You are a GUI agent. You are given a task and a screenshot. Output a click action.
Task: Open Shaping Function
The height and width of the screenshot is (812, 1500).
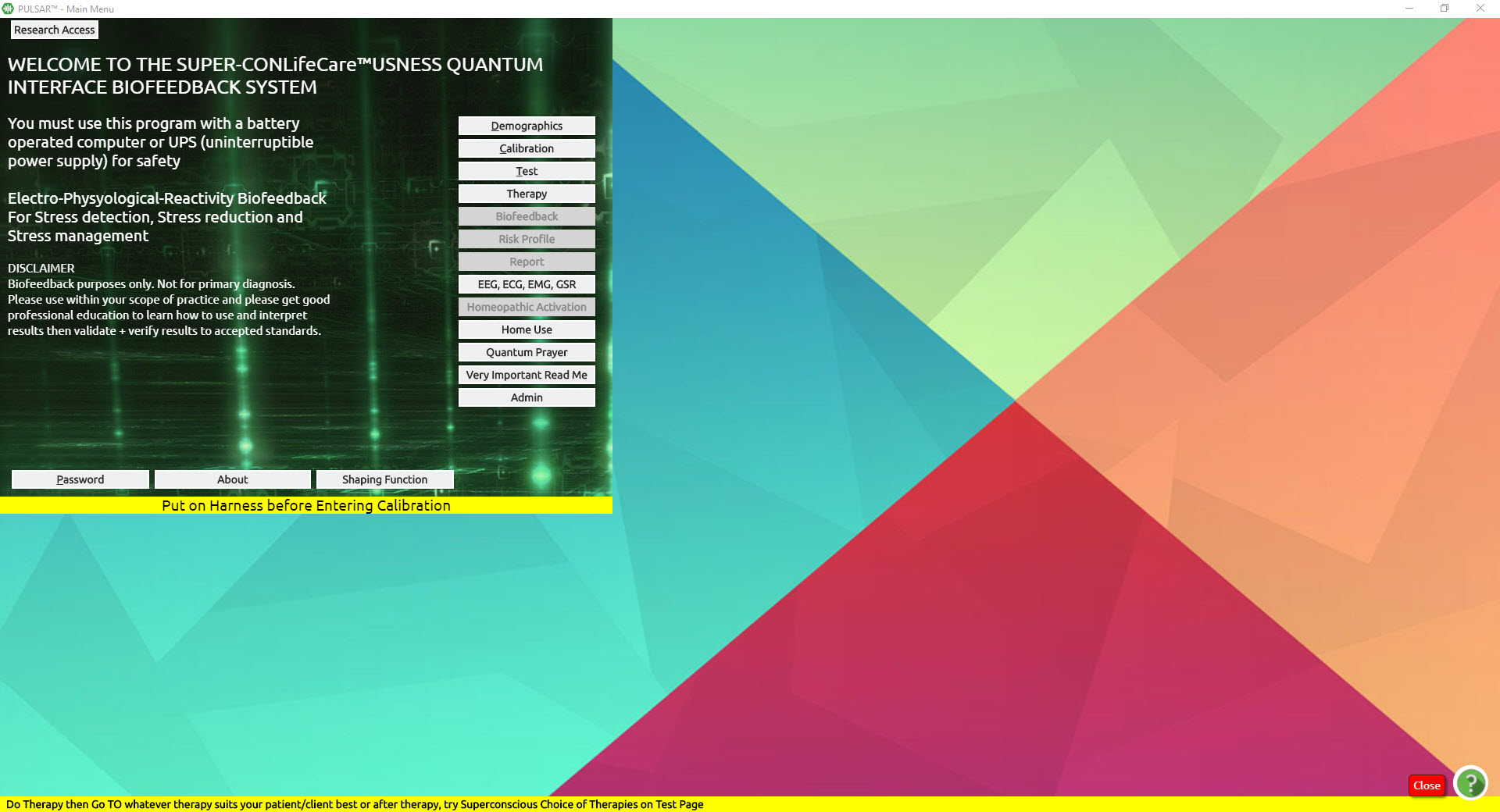click(x=384, y=479)
